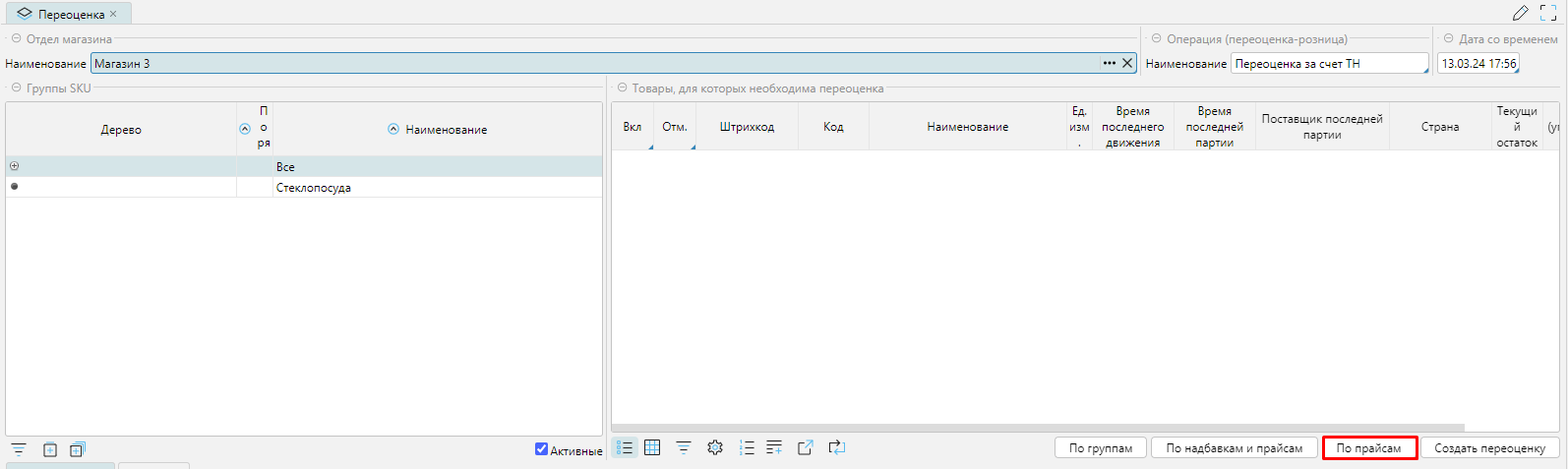This screenshot has width=1568, height=469.
Task: Click Создать переоценку button
Action: coord(1489,448)
